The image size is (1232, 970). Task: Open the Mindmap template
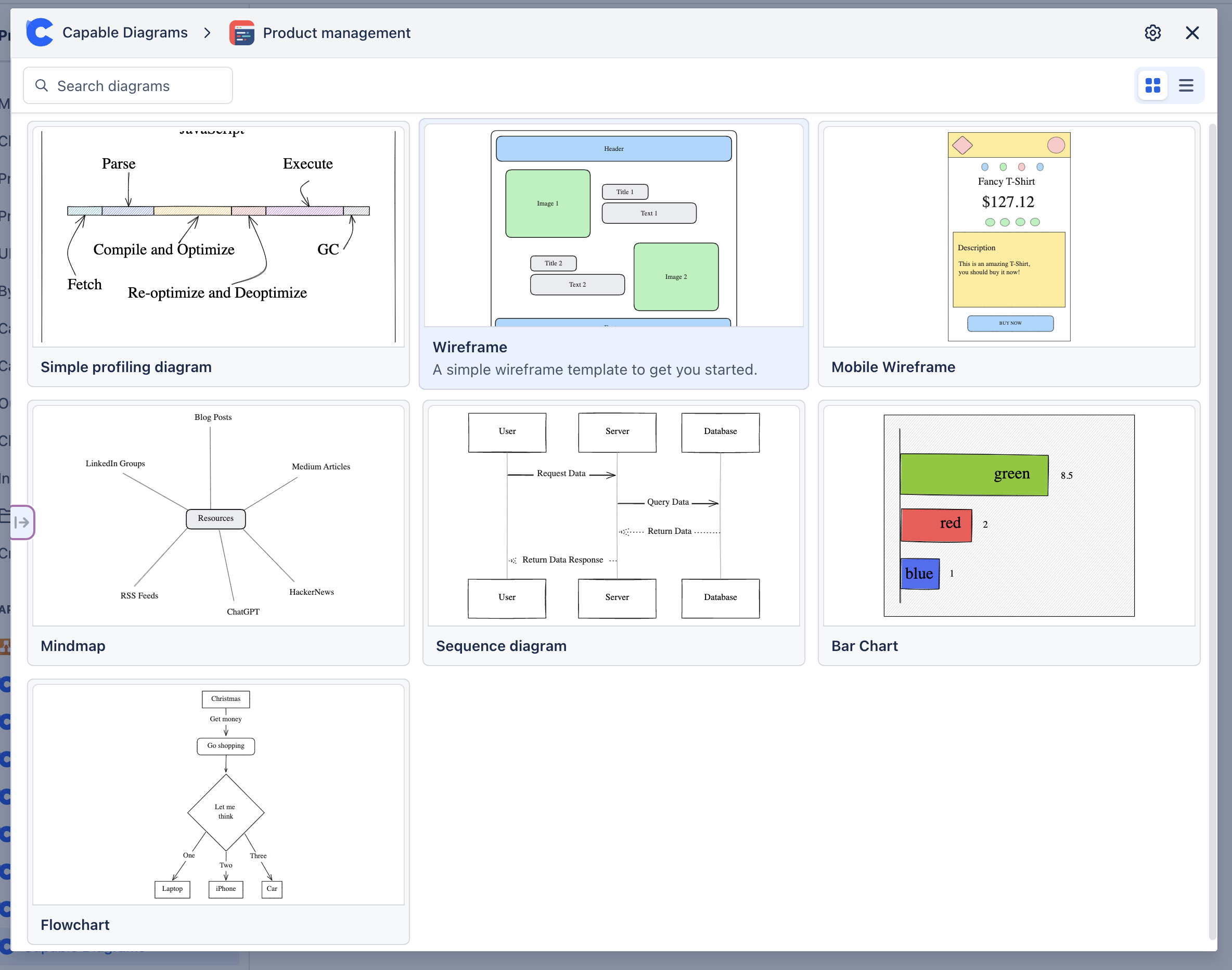(x=218, y=533)
